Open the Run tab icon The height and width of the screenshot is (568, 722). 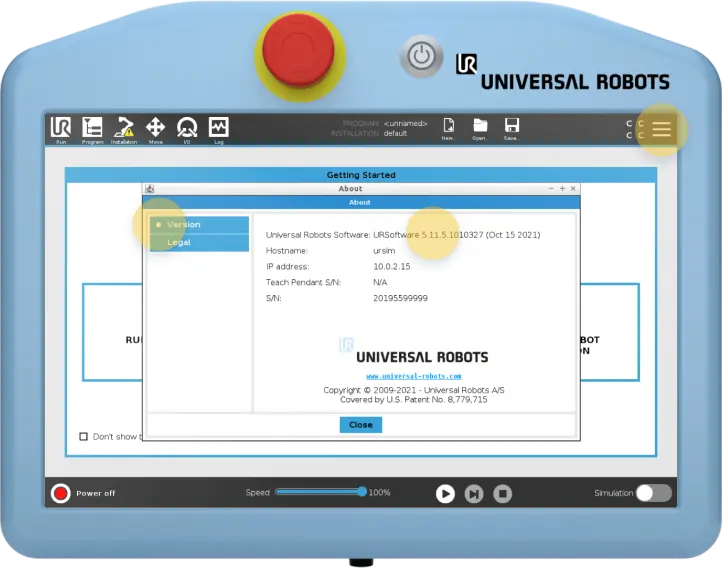tap(60, 128)
